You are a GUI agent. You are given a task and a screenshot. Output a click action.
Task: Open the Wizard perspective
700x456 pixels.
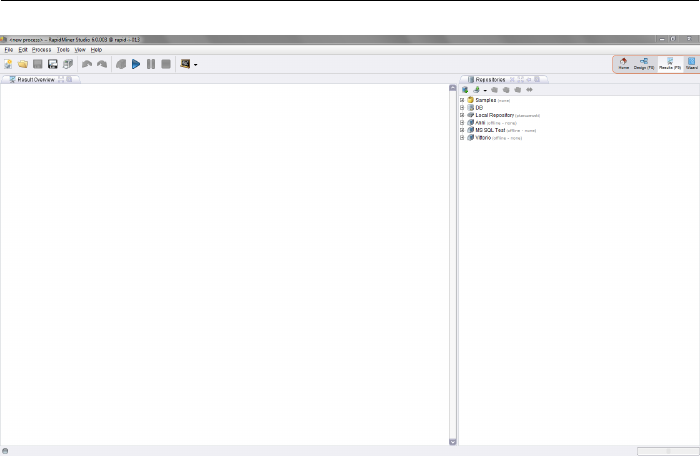[x=692, y=64]
